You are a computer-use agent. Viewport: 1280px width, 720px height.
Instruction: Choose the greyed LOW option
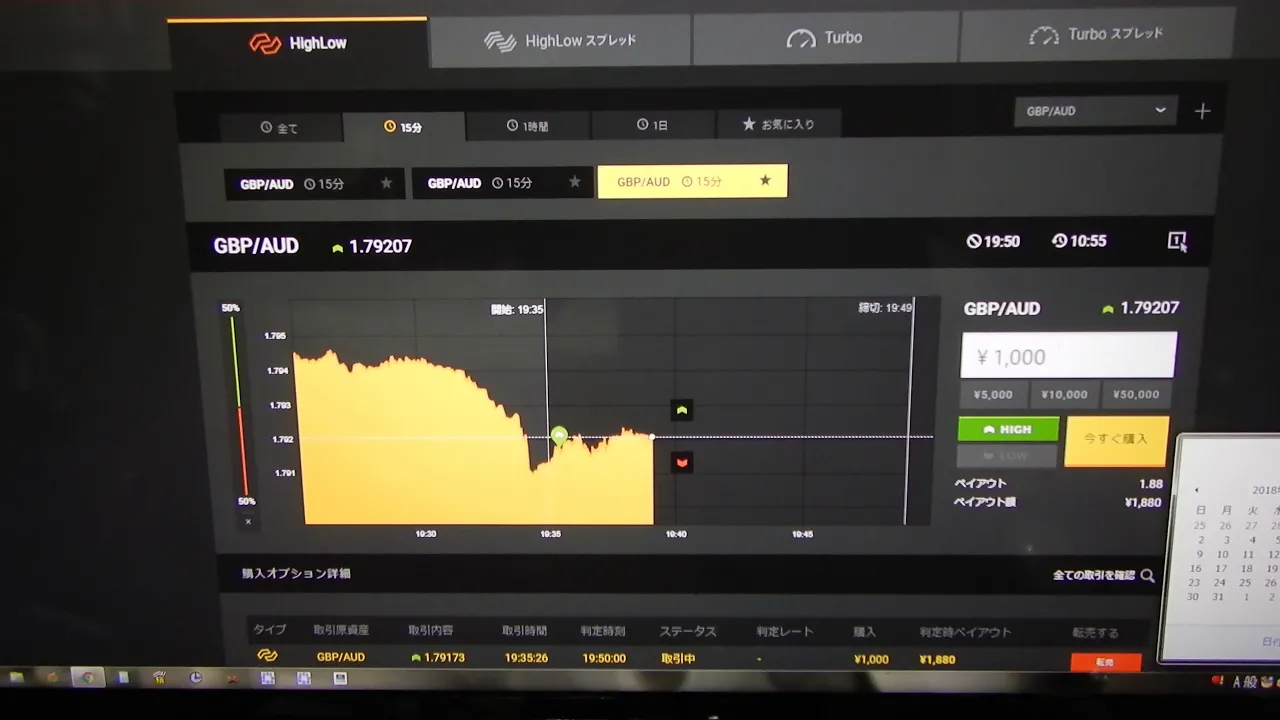coord(1006,456)
